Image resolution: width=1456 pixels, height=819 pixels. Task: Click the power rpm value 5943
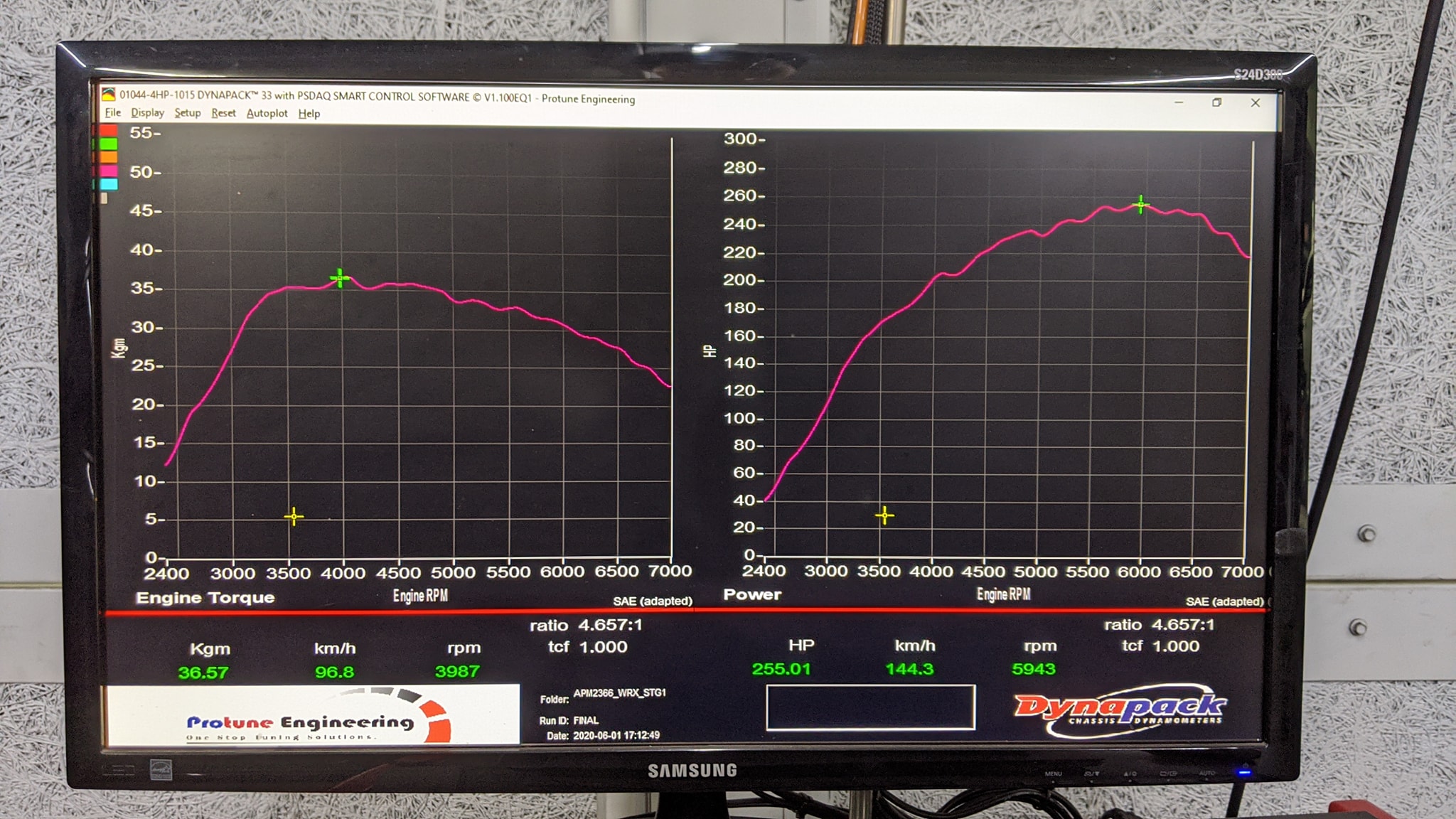tap(1034, 669)
